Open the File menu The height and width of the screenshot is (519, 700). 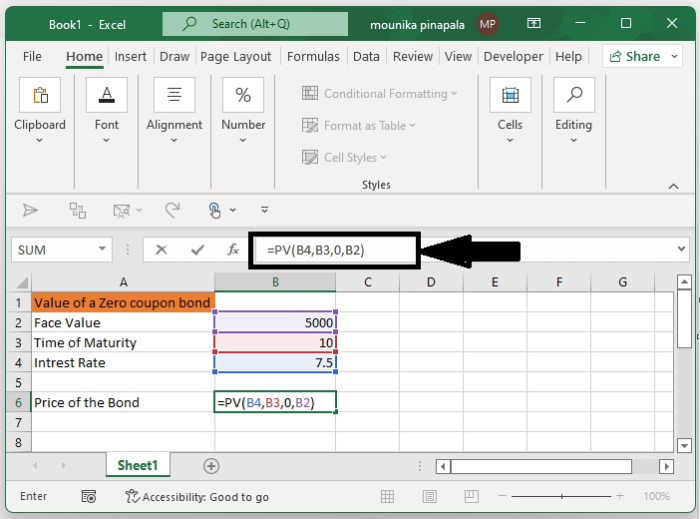click(x=32, y=57)
